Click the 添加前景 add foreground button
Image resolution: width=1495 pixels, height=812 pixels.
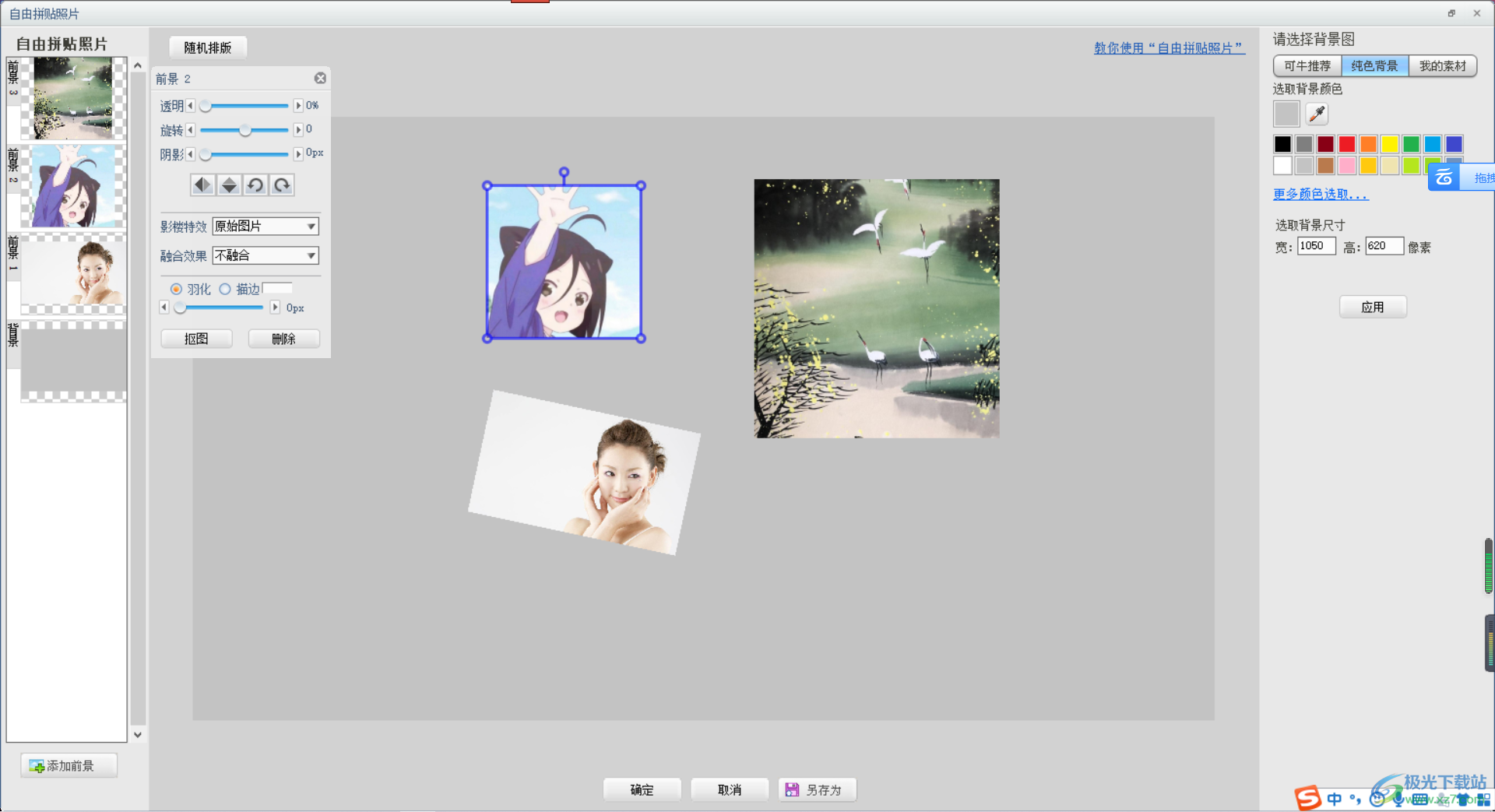pos(69,766)
